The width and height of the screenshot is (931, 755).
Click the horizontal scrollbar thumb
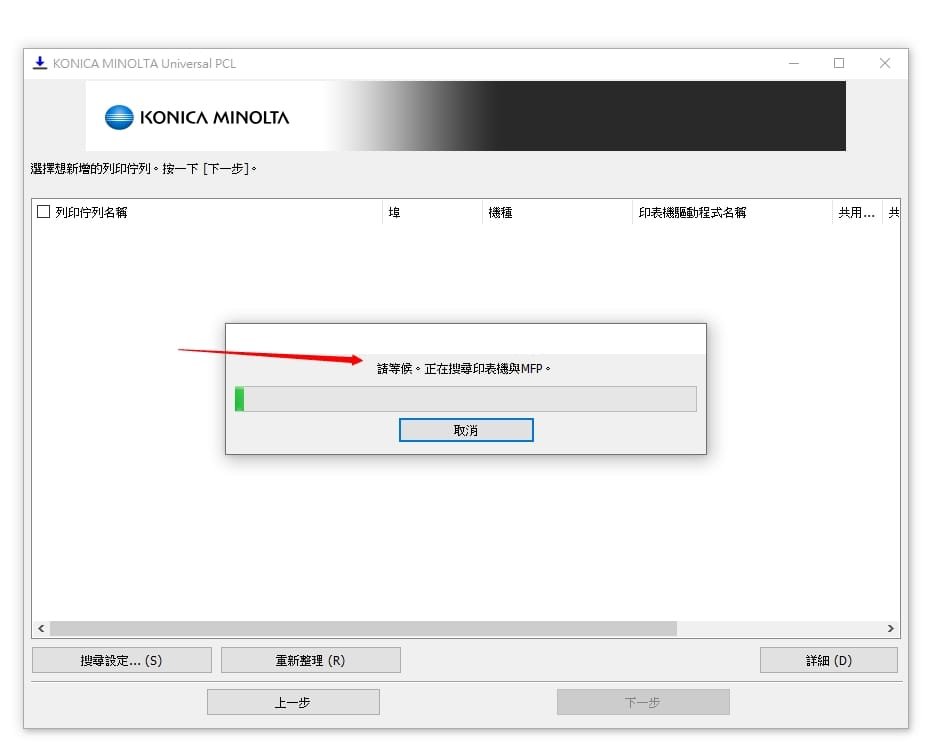pos(363,629)
